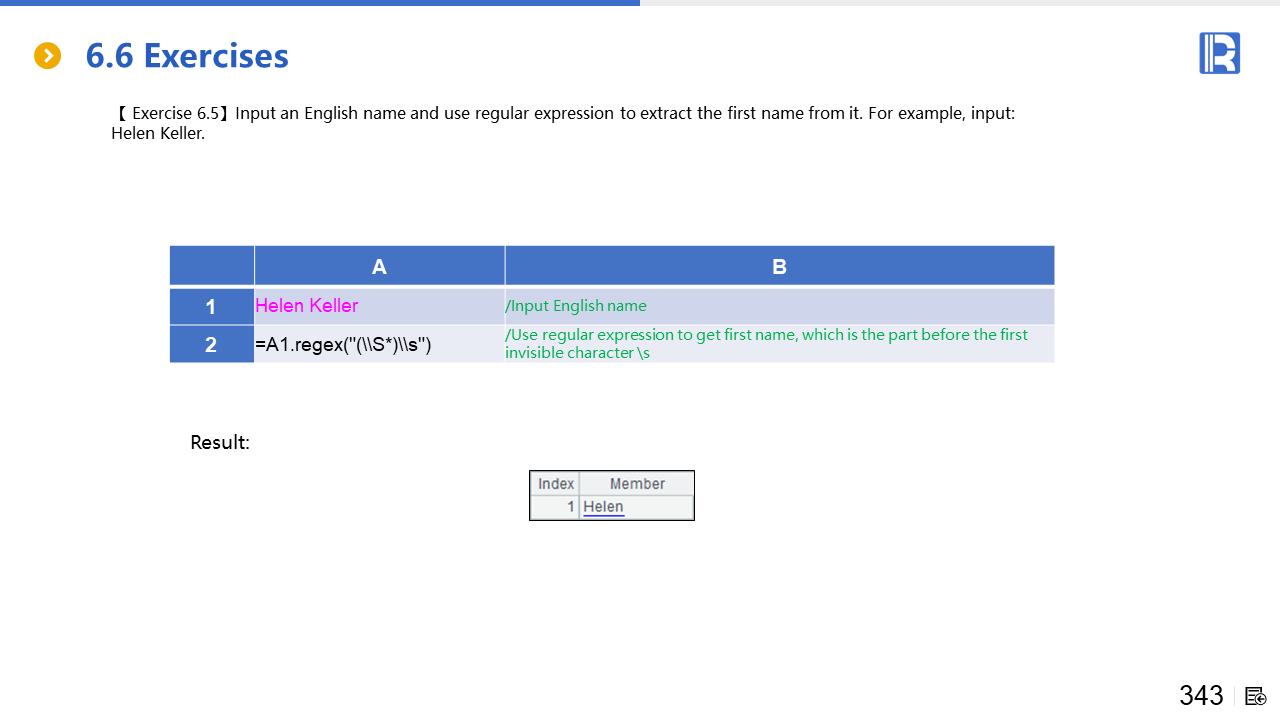Image resolution: width=1280 pixels, height=720 pixels.
Task: Click the 'Result:' label
Action: (220, 442)
